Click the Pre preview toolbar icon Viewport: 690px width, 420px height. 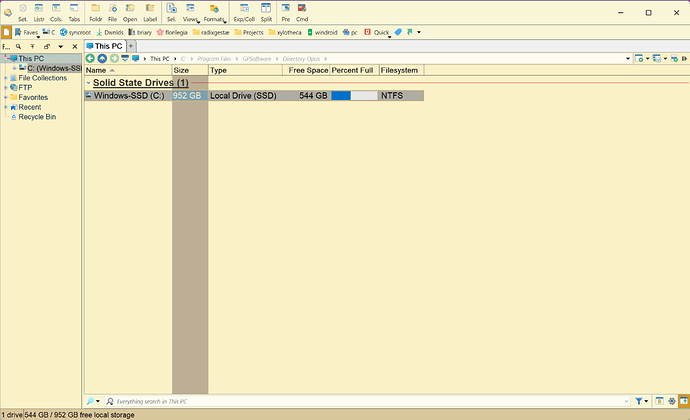[x=286, y=12]
